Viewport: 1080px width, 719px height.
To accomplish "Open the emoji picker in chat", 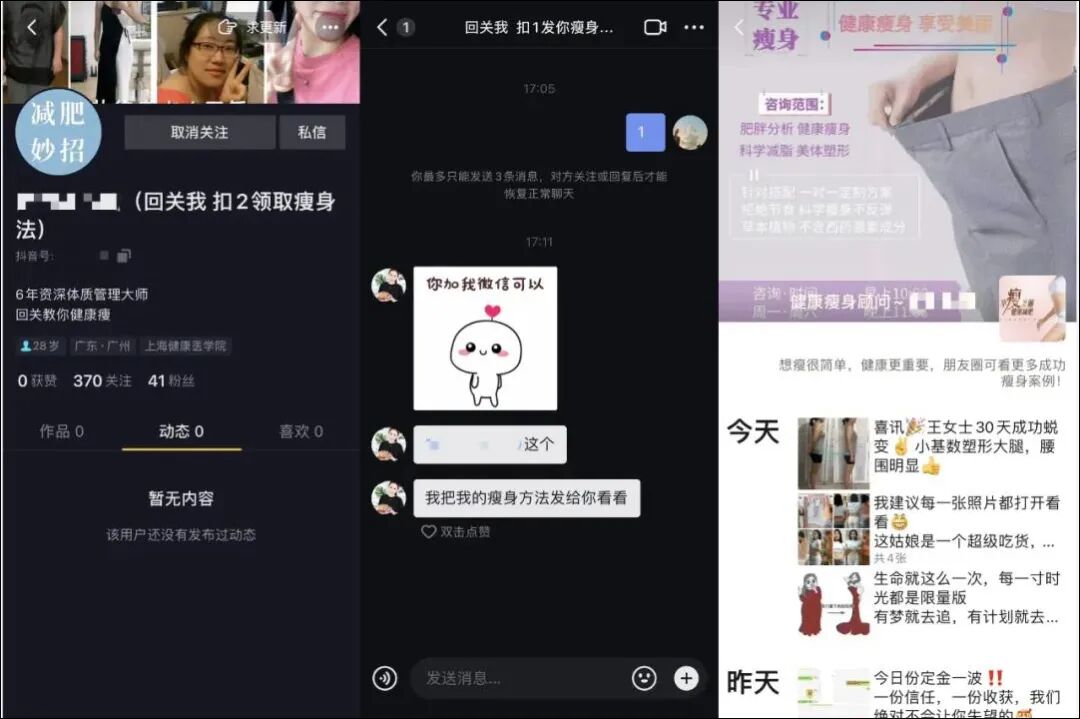I will [x=644, y=678].
